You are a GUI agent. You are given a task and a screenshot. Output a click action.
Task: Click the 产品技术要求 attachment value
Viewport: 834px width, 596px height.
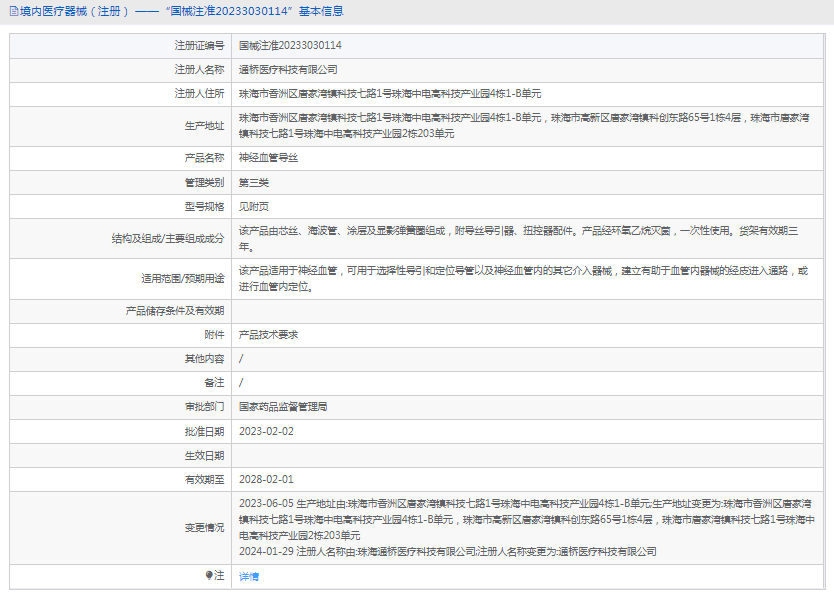tap(269, 335)
